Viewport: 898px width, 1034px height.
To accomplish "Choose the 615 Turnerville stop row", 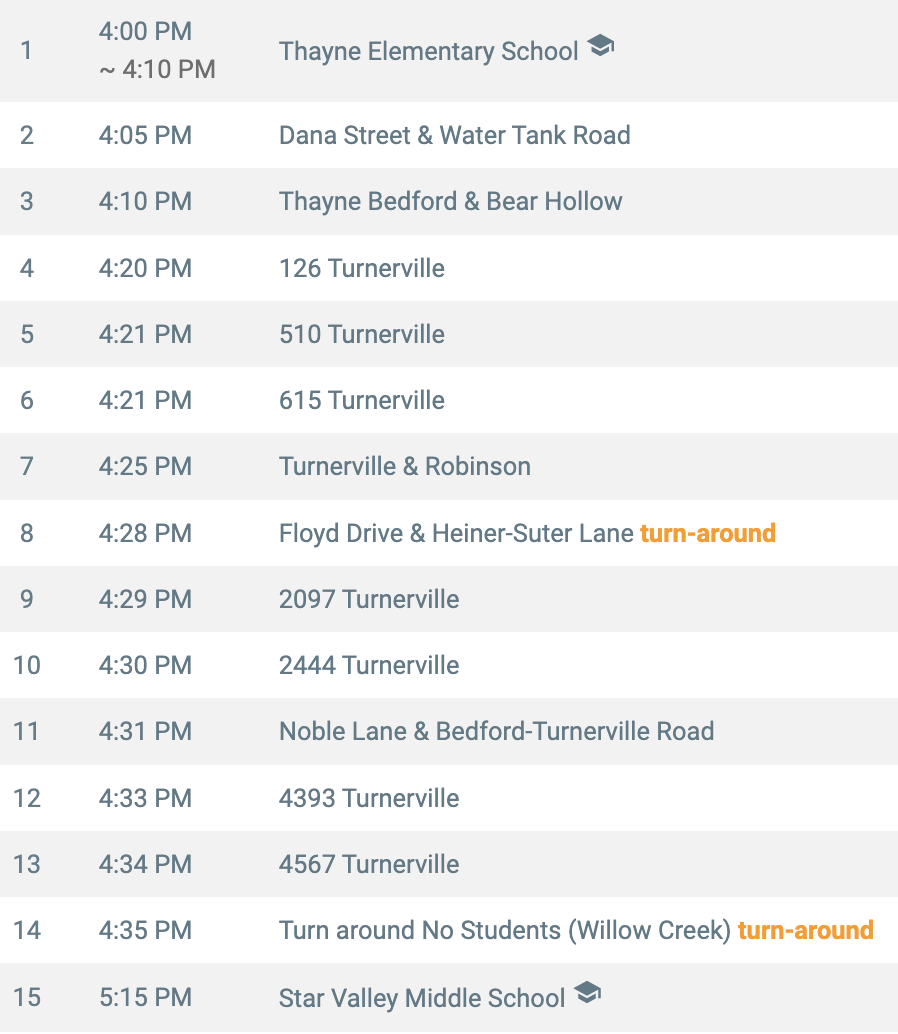I will pos(449,400).
